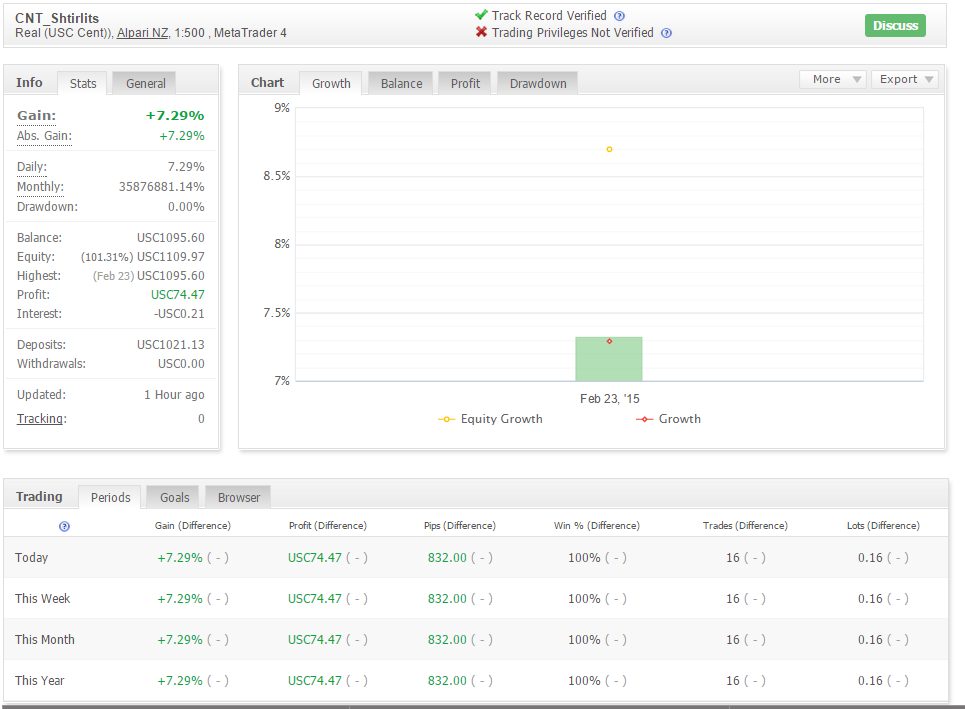965x709 pixels.
Task: Click the Tracking link
Action: click(x=40, y=419)
